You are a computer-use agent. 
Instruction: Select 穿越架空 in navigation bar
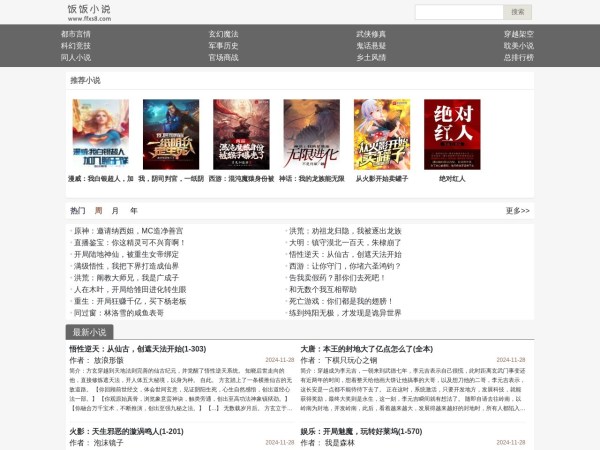518,33
